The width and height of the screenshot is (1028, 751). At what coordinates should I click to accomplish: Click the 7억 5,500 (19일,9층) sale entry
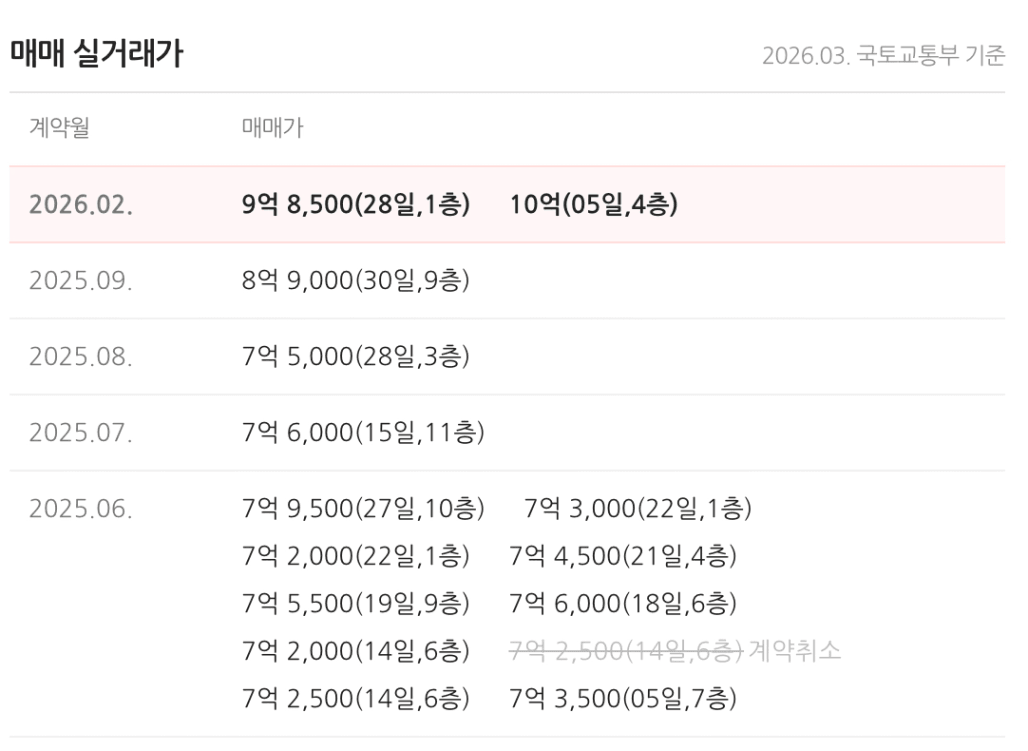[x=356, y=603]
